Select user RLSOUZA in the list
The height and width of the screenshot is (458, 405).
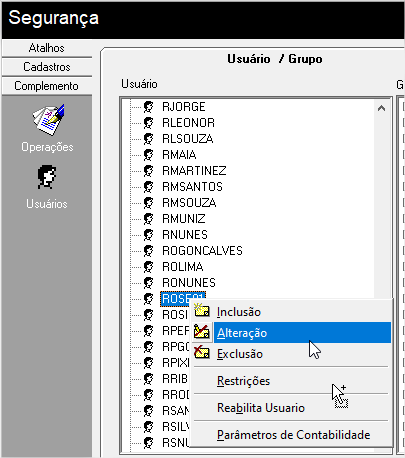pos(188,139)
